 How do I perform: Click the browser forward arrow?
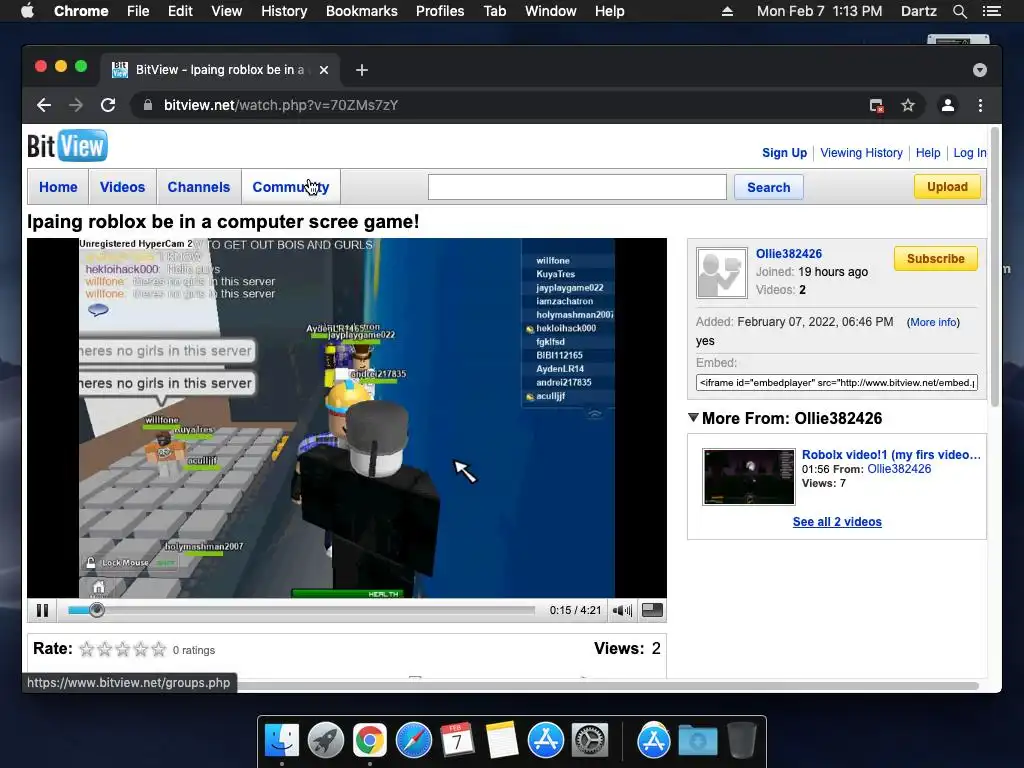coord(76,105)
